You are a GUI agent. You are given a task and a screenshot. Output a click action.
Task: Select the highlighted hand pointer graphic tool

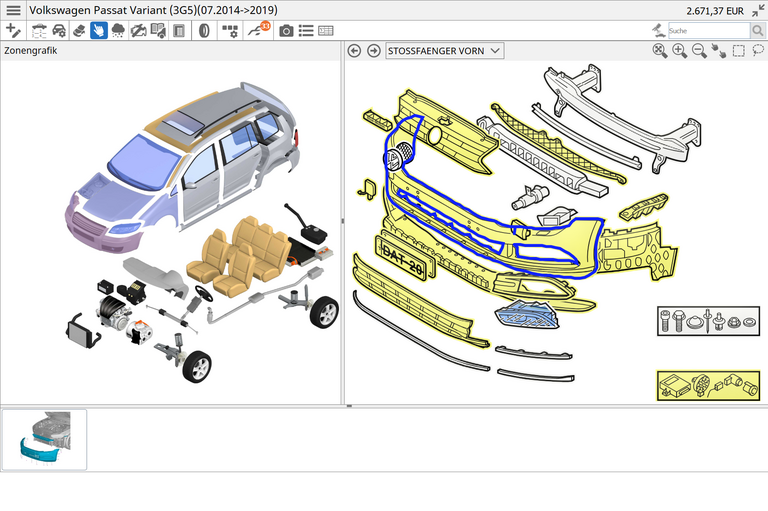click(x=98, y=31)
